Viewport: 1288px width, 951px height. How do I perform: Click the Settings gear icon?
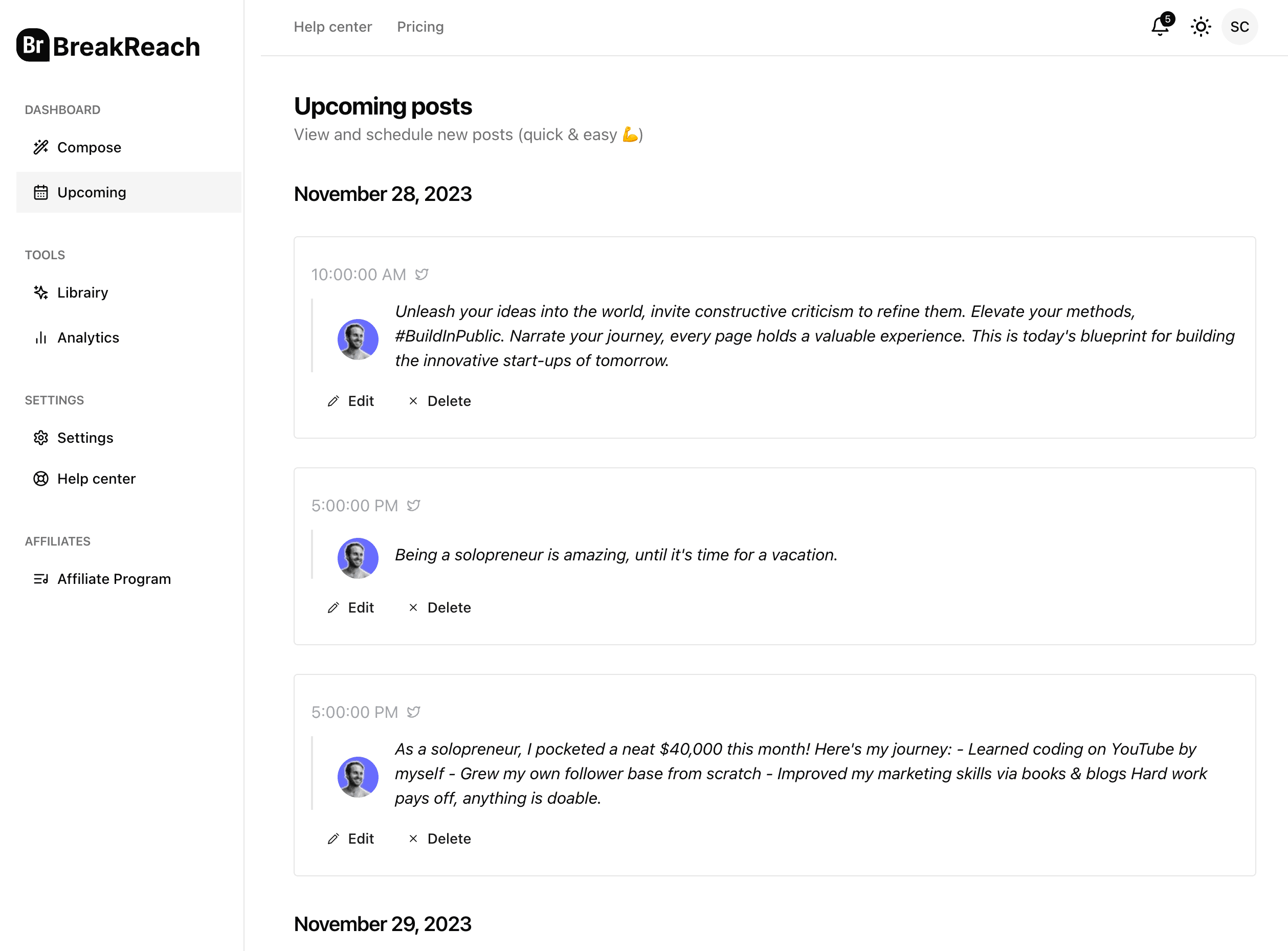(x=41, y=438)
